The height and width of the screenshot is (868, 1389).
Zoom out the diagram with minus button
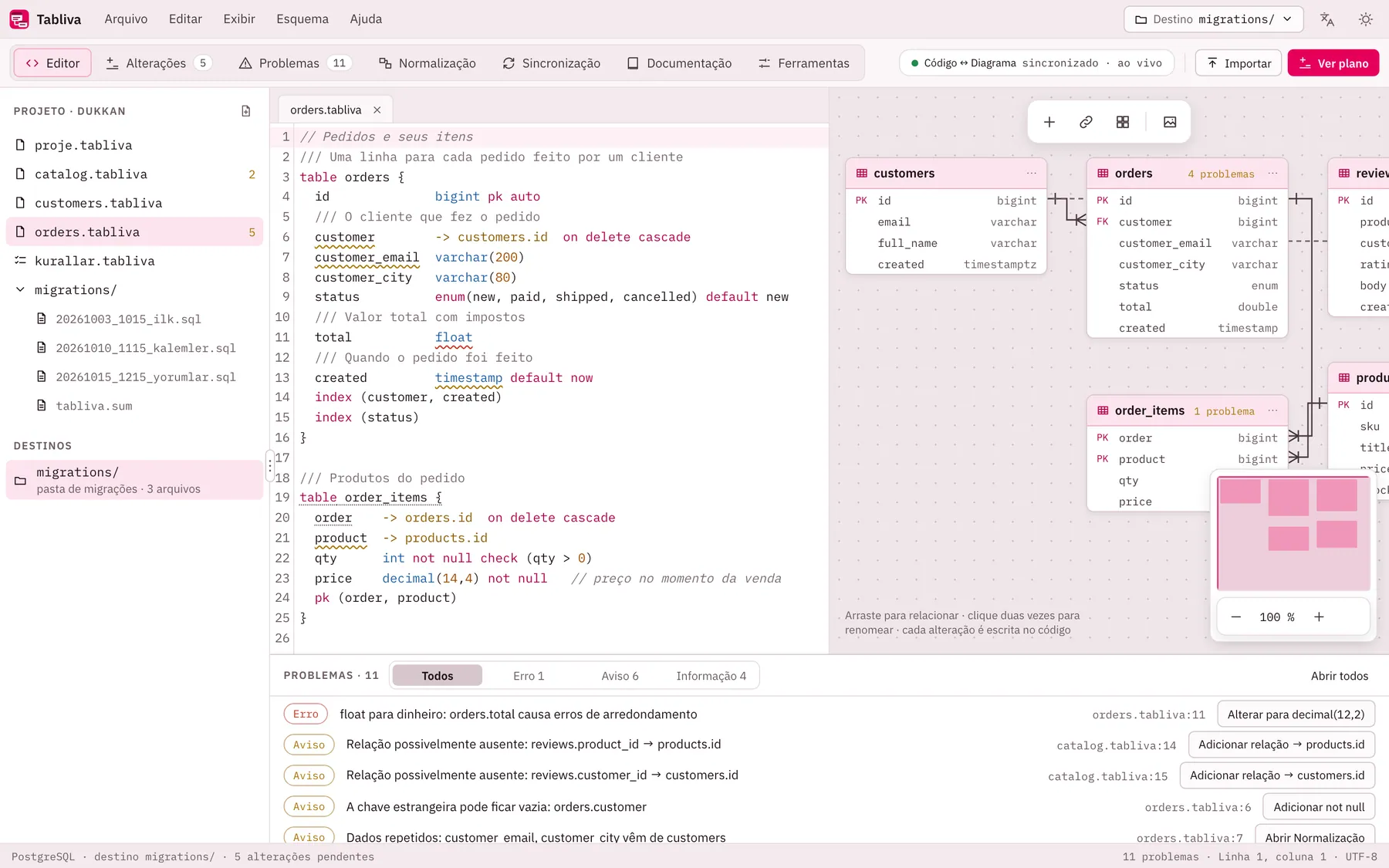pyautogui.click(x=1236, y=616)
